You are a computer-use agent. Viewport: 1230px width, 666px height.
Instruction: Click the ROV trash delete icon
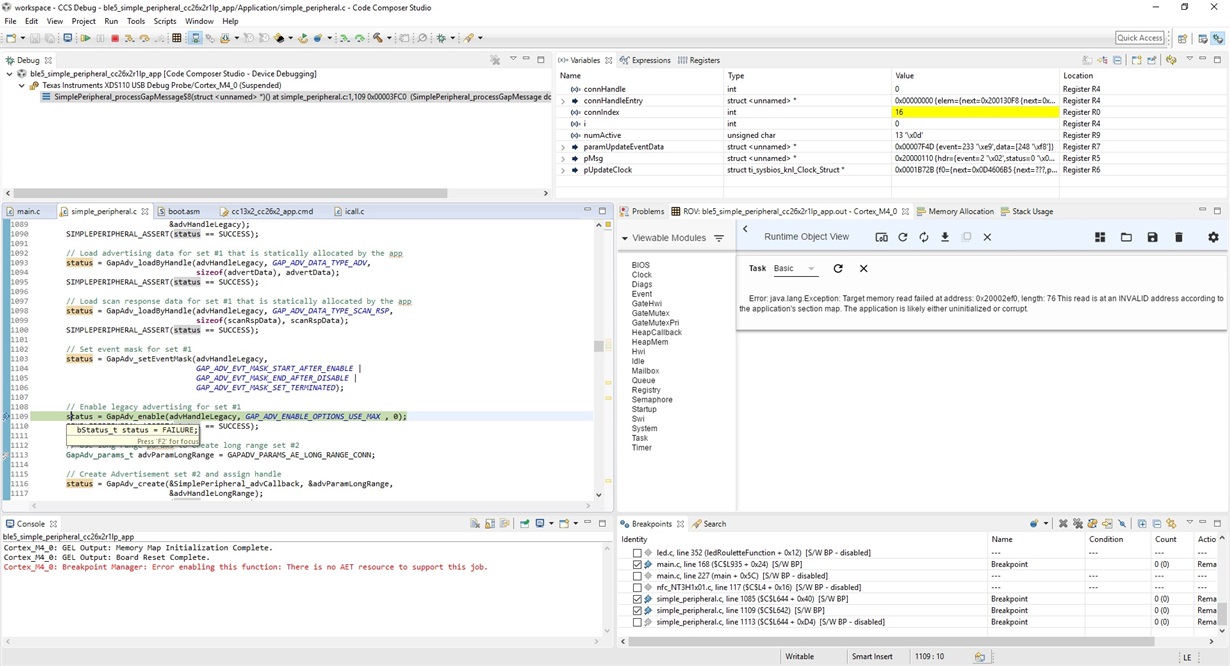[1178, 237]
